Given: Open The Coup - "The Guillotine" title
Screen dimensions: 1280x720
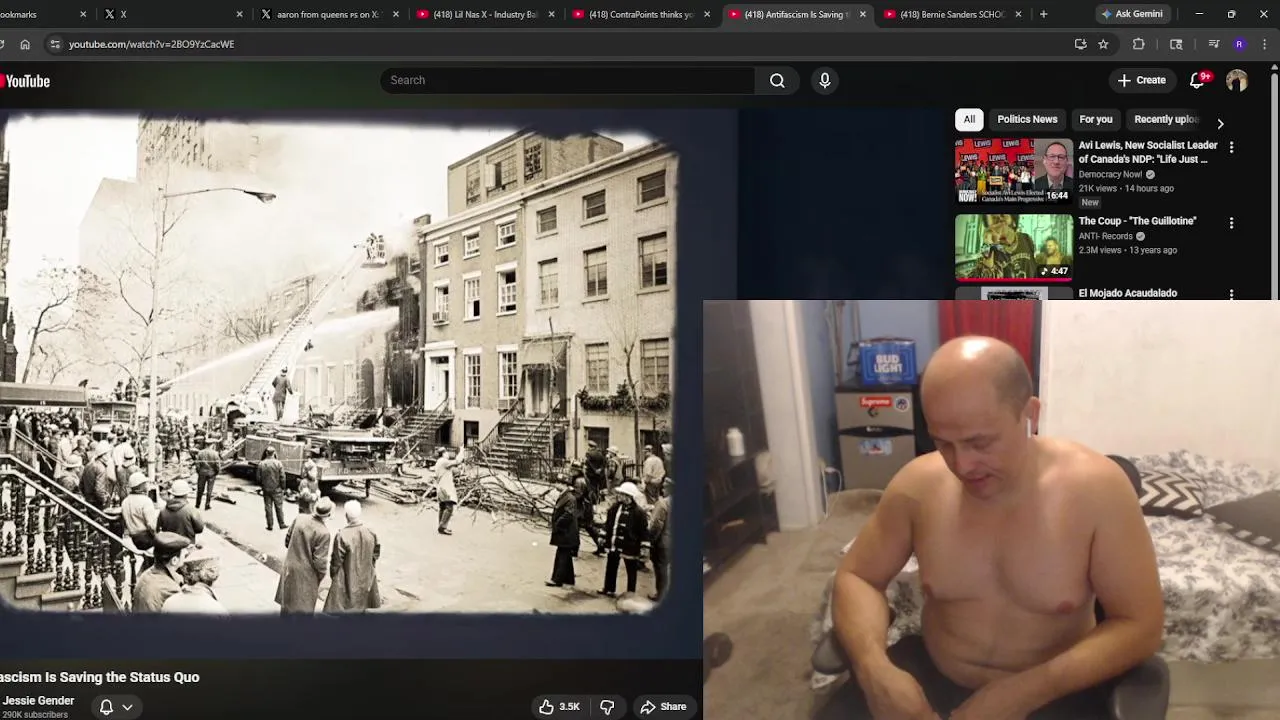Looking at the screenshot, I should click(x=1137, y=221).
